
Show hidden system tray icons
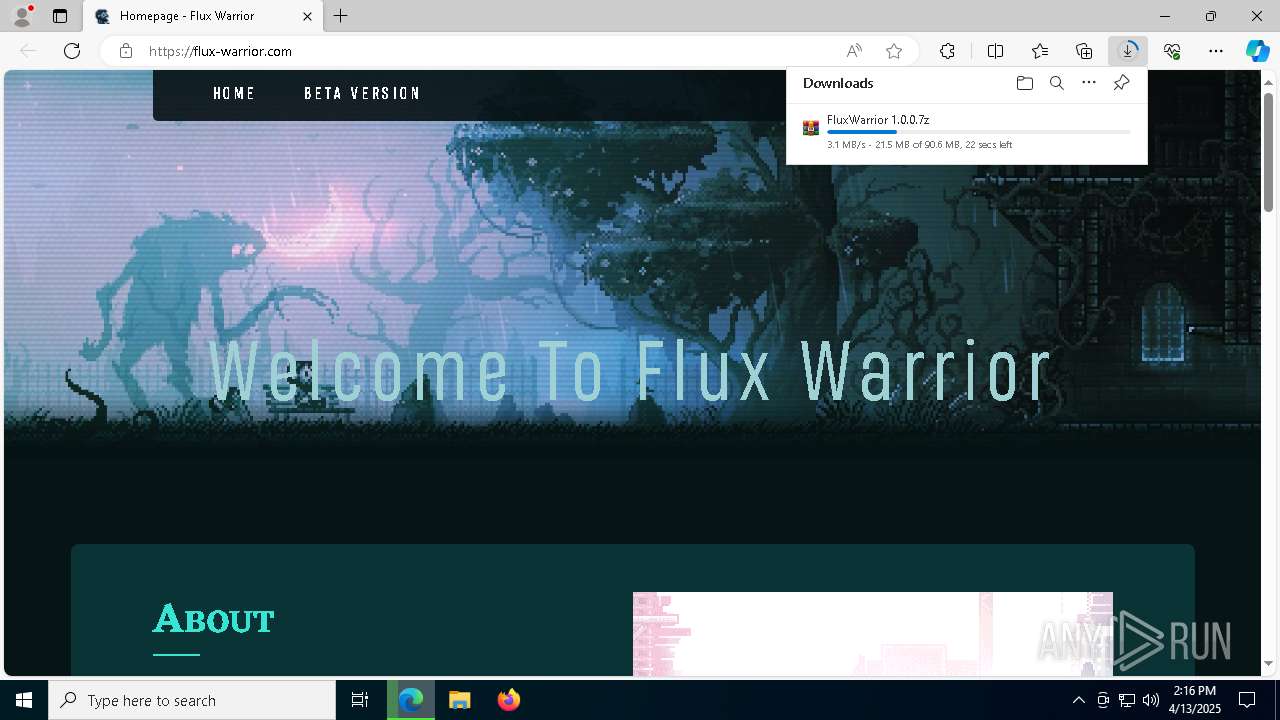(x=1078, y=700)
